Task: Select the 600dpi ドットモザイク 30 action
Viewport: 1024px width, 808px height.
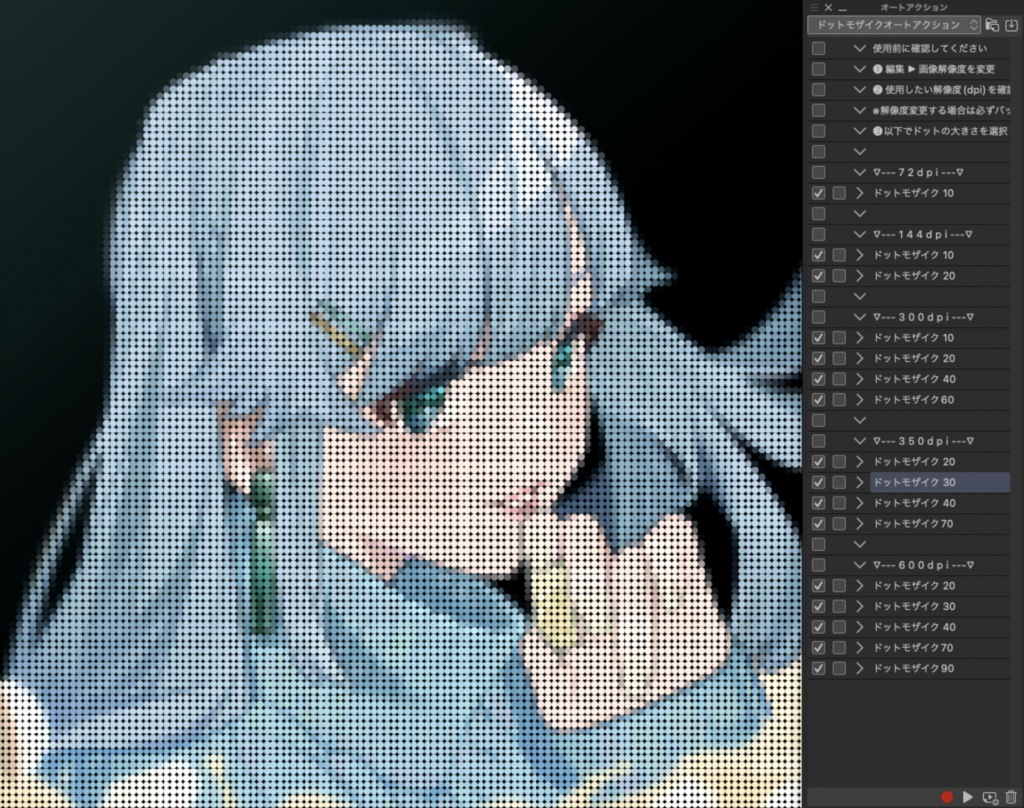Action: pyautogui.click(x=914, y=606)
